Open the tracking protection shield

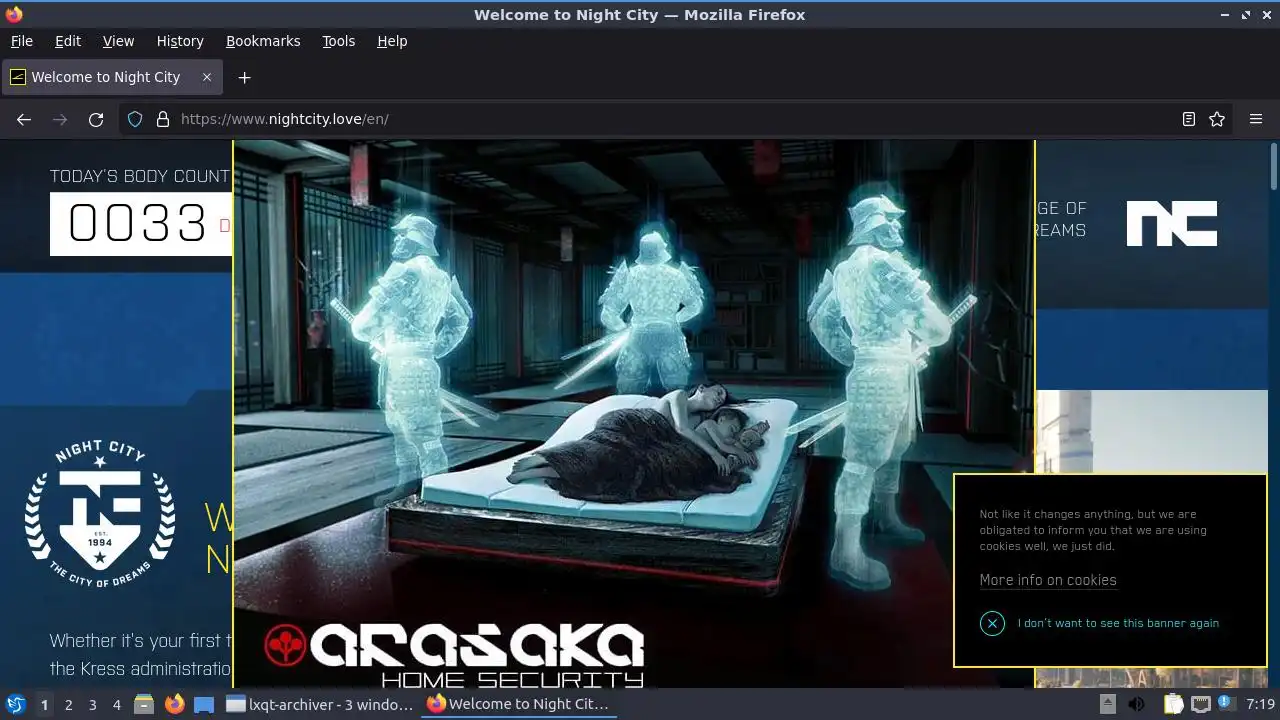point(135,119)
